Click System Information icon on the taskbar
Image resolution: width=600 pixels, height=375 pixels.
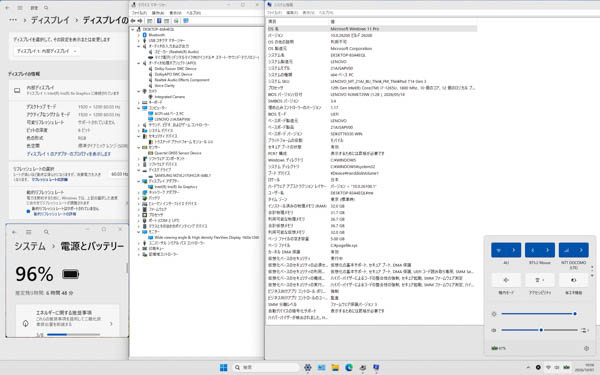(376, 367)
